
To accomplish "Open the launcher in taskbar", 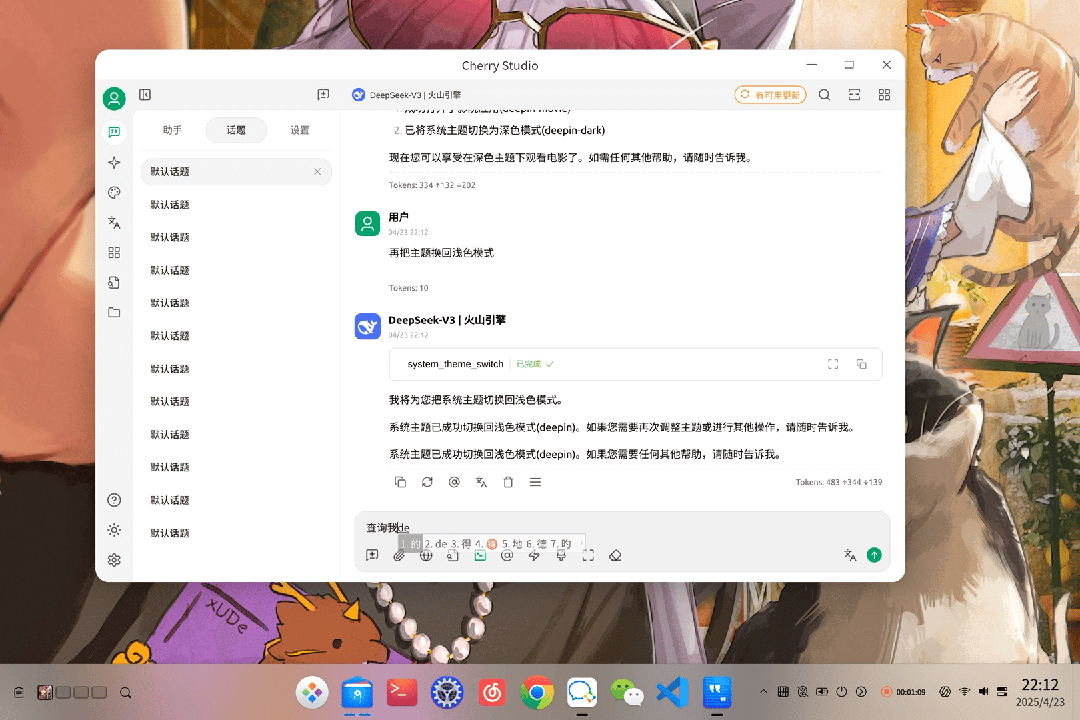I will tap(312, 692).
